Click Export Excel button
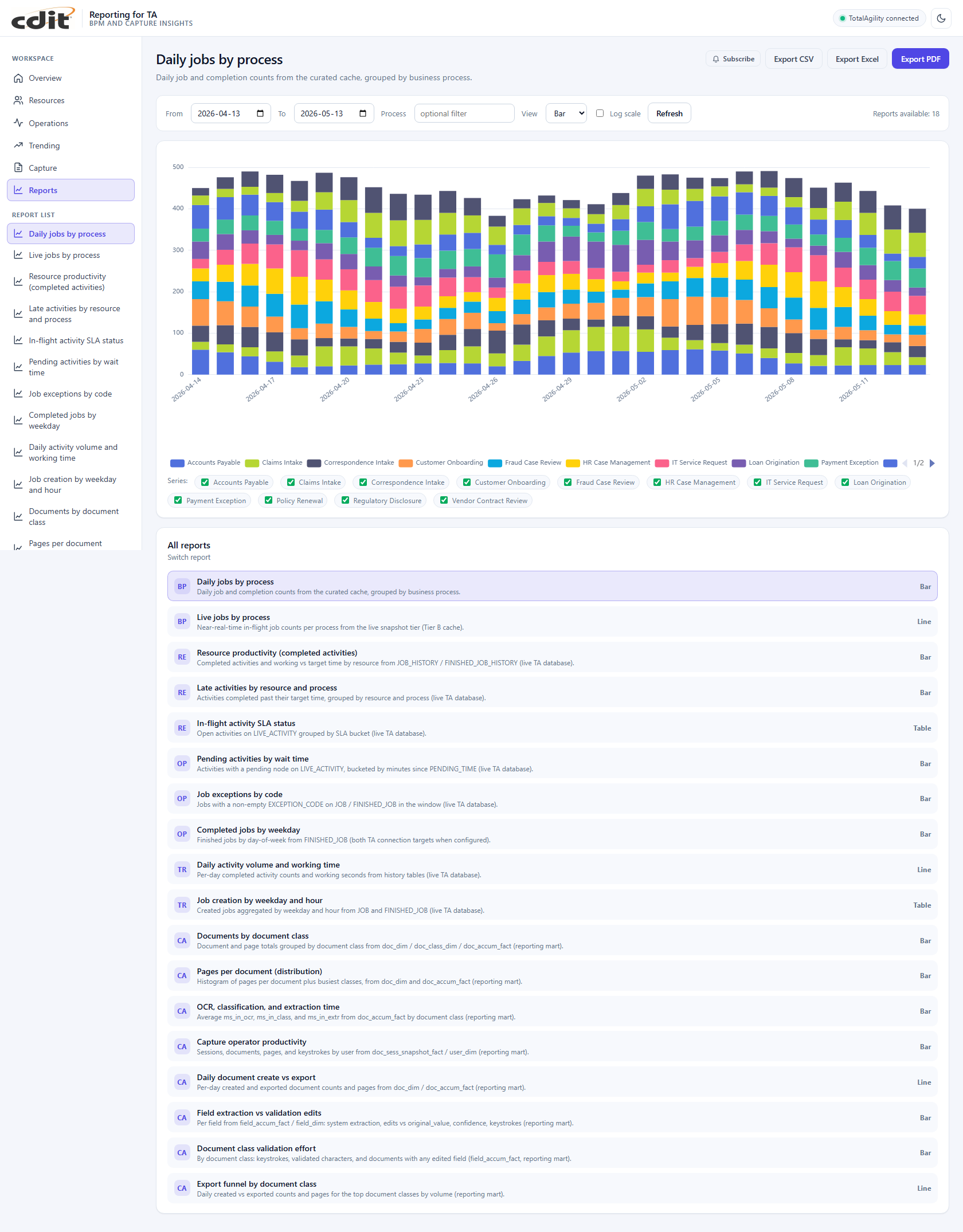The height and width of the screenshot is (1232, 963). [x=857, y=59]
